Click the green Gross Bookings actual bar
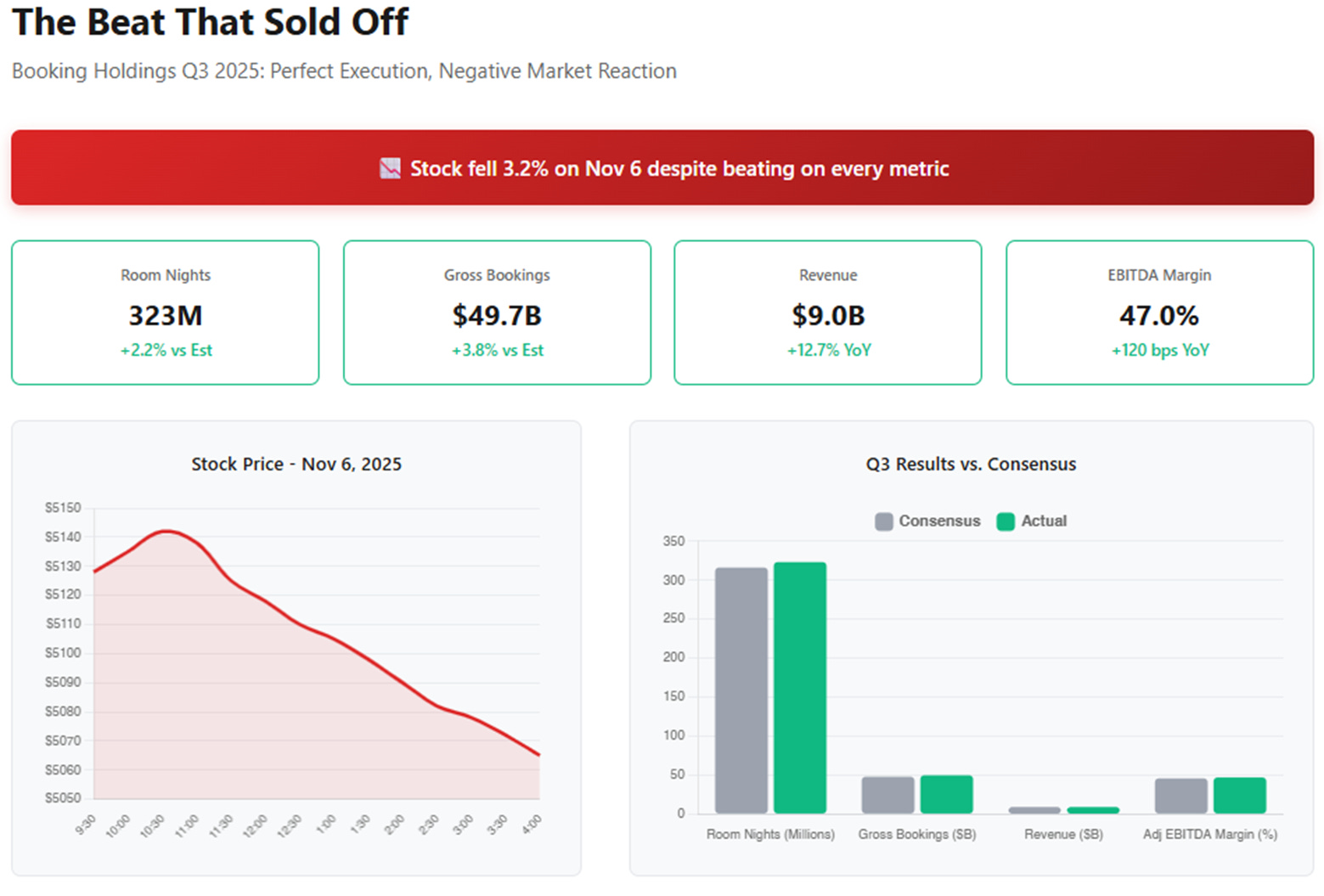The image size is (1324, 896). coord(947,794)
